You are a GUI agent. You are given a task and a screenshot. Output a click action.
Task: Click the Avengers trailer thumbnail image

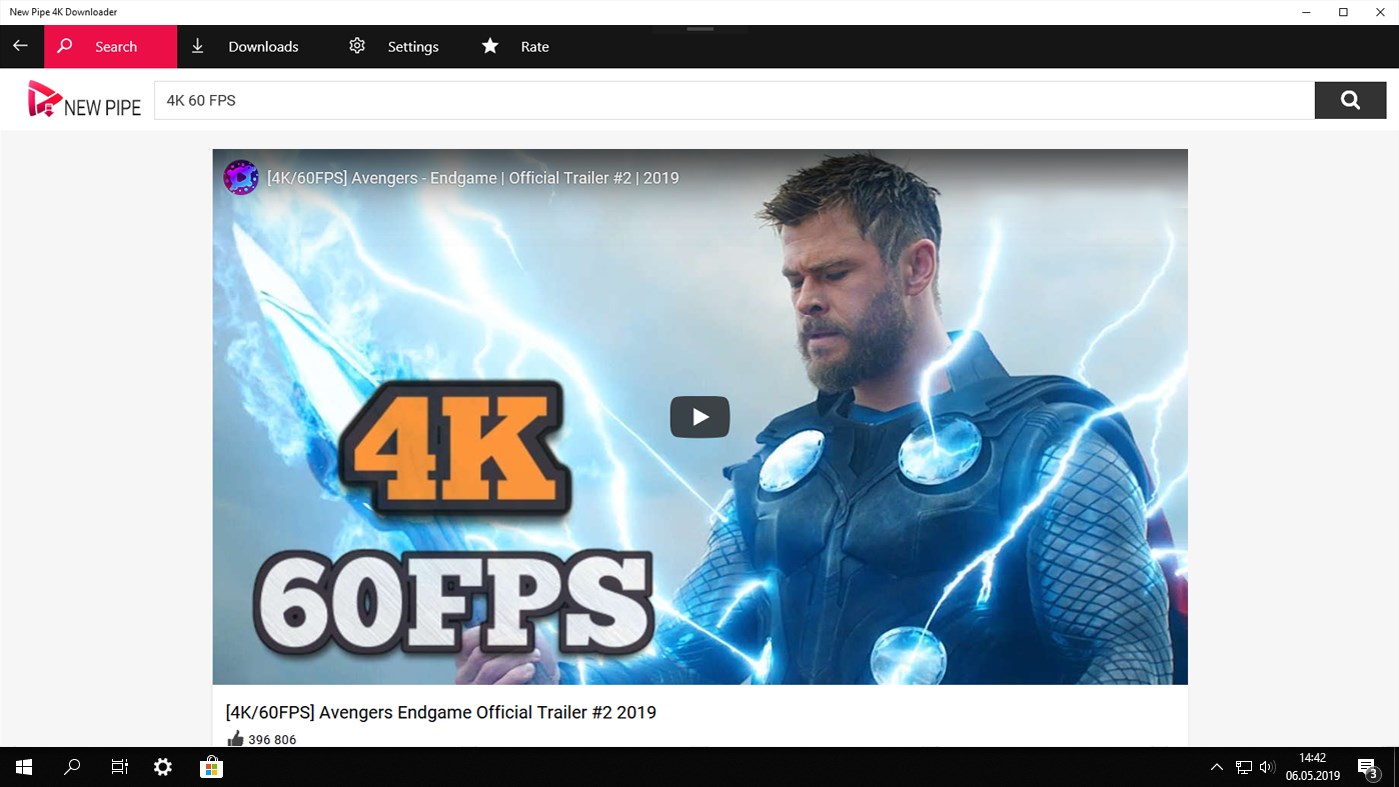pyautogui.click(x=700, y=417)
